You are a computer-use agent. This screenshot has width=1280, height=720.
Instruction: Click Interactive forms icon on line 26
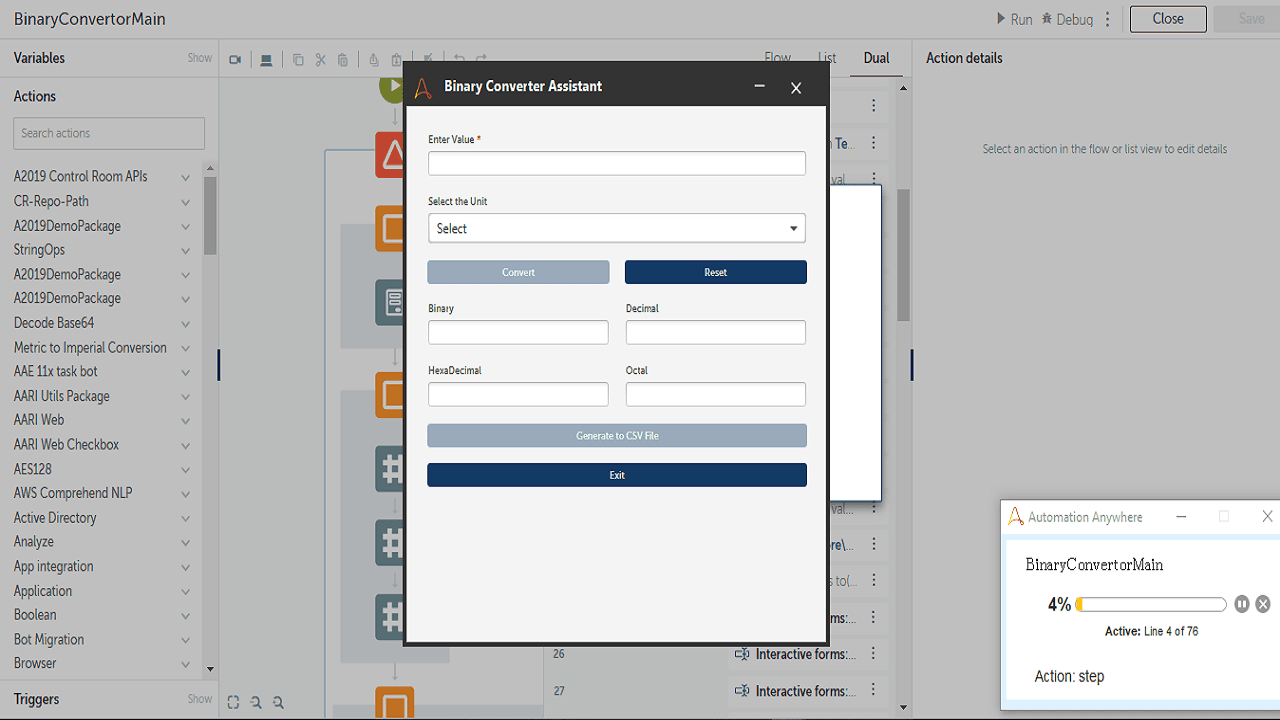pyautogui.click(x=742, y=654)
